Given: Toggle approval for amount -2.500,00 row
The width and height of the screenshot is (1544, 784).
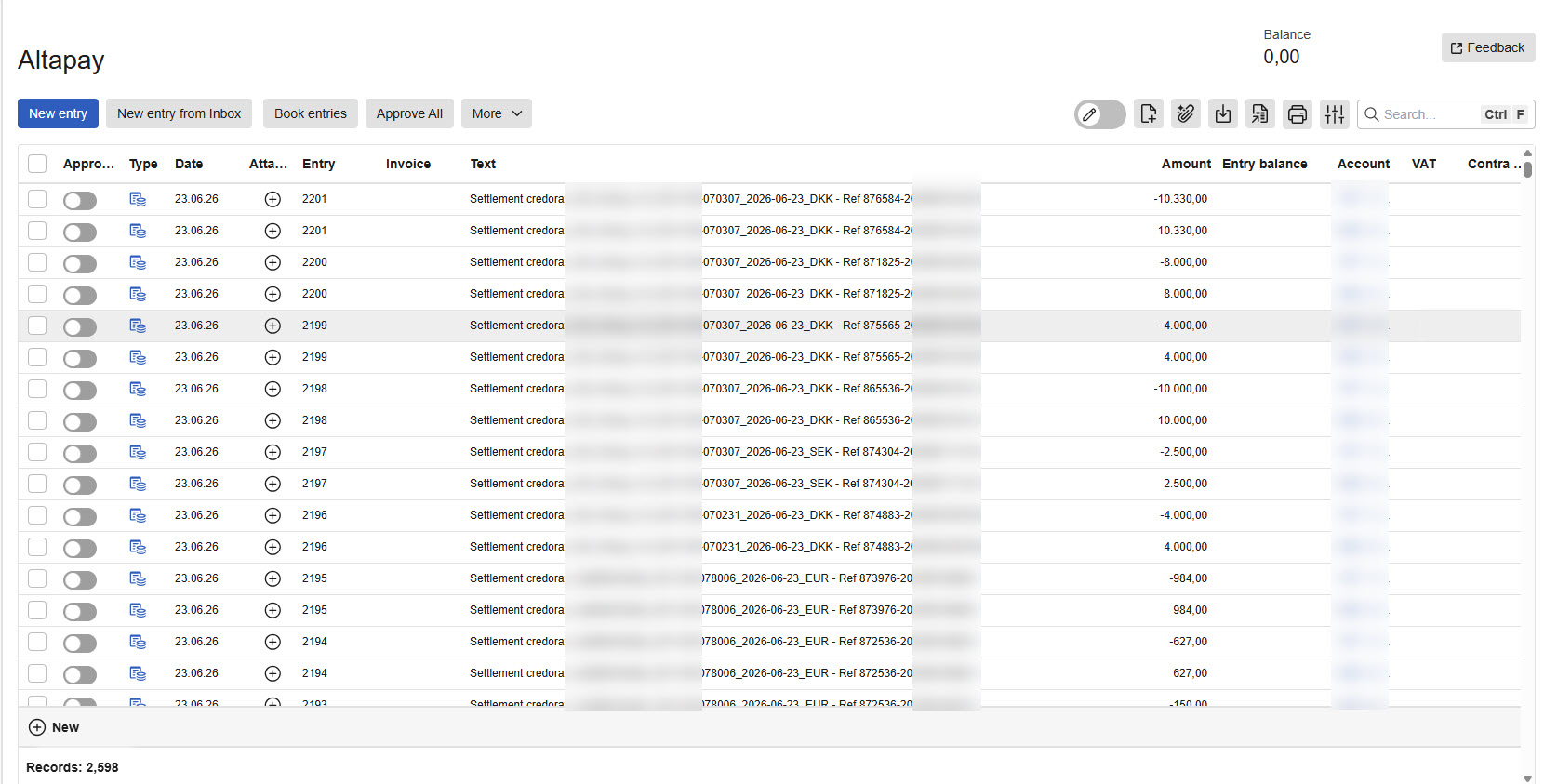Looking at the screenshot, I should point(80,453).
